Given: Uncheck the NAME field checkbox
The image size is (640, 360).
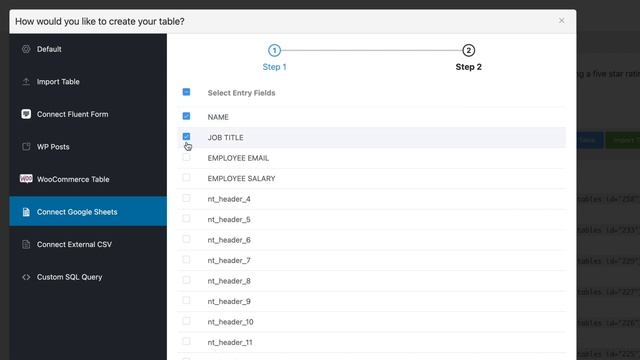Looking at the screenshot, I should (187, 116).
